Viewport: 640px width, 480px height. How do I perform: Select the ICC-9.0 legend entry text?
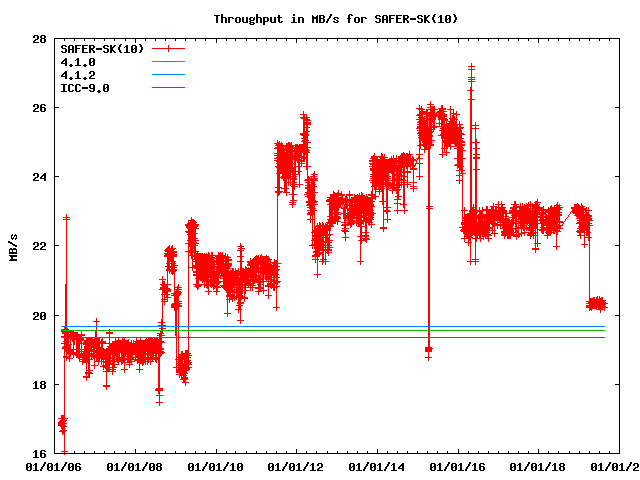click(85, 88)
